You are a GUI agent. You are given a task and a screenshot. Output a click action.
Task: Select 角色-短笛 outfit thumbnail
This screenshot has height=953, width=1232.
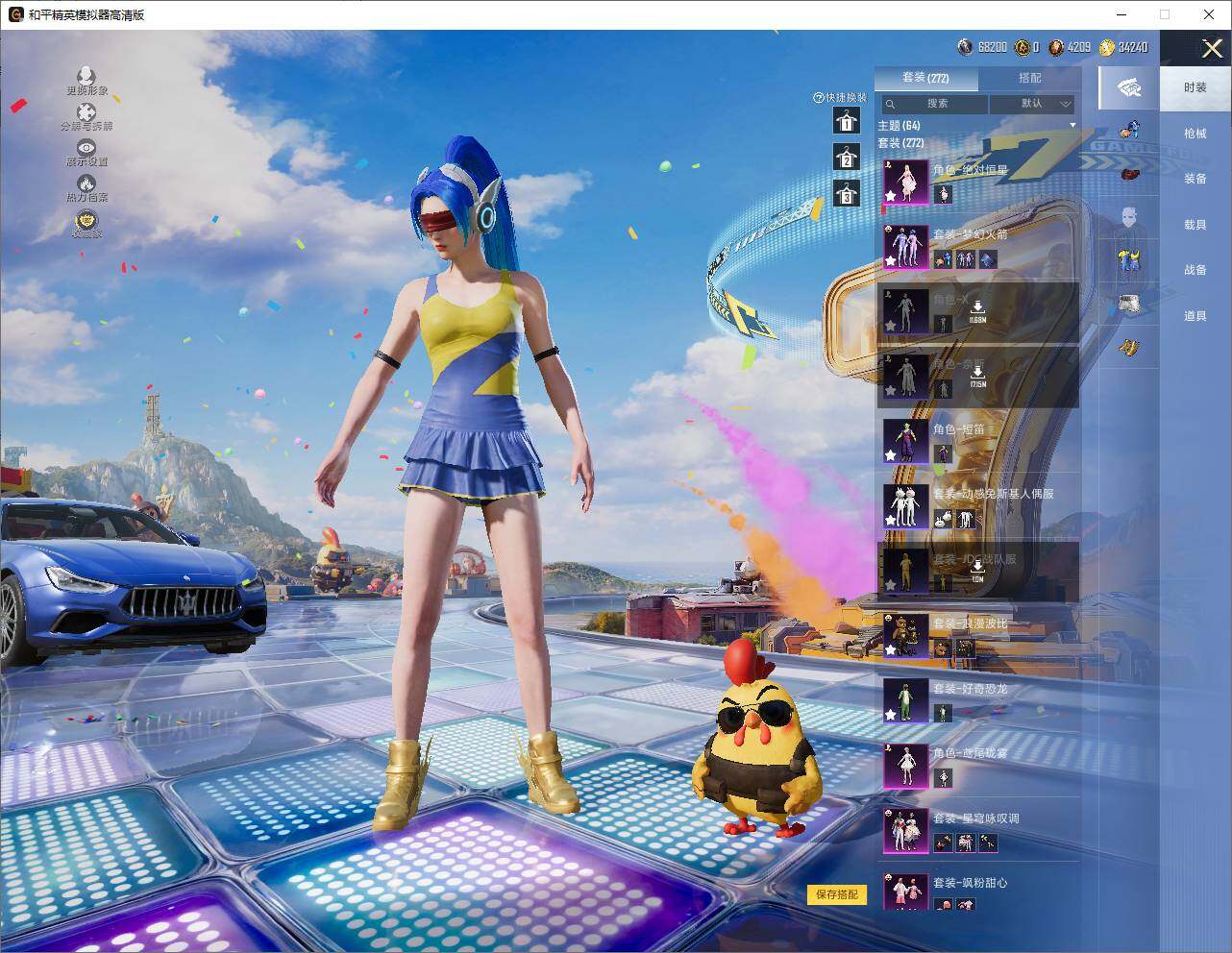point(905,441)
